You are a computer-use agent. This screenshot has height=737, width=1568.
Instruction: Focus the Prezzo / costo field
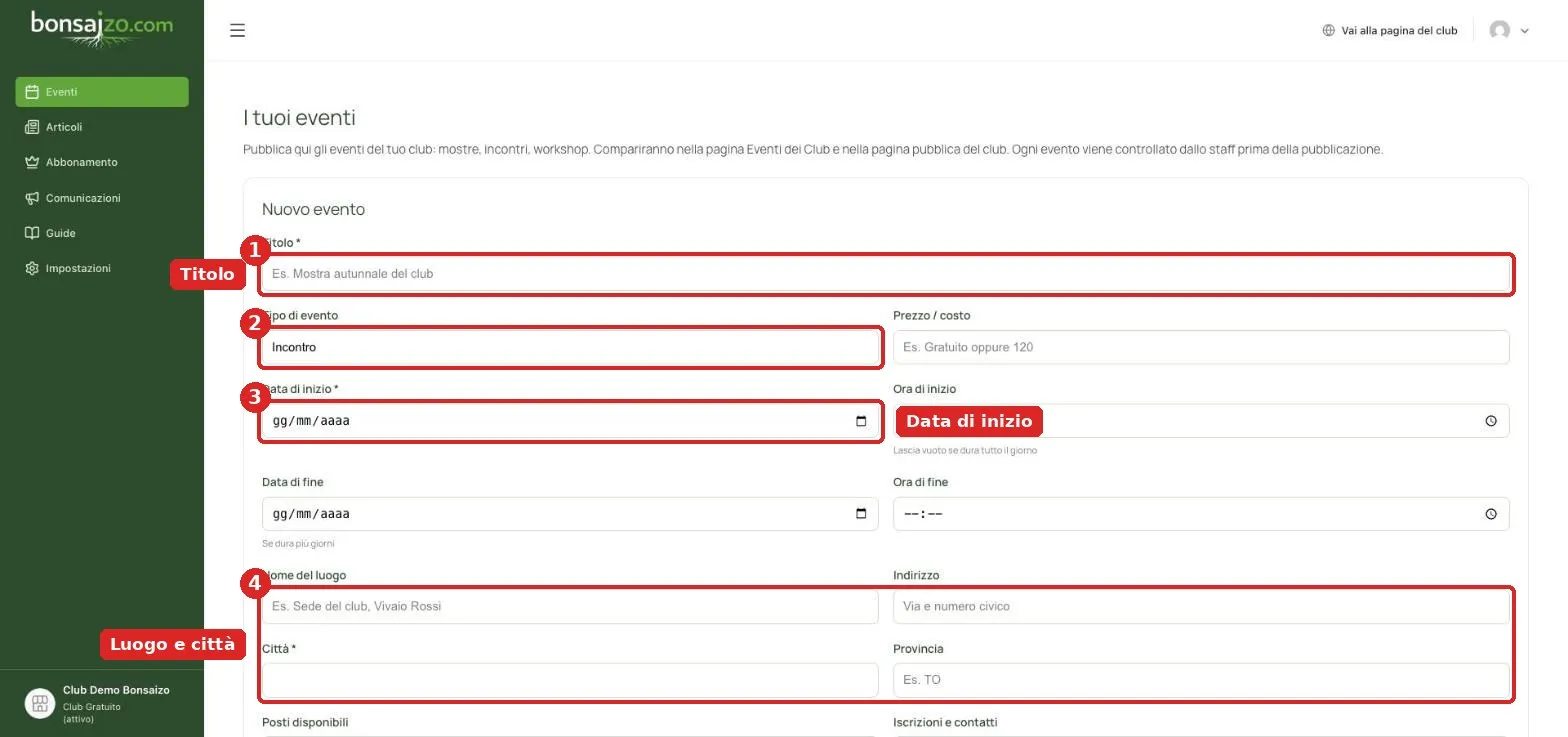click(x=1201, y=347)
